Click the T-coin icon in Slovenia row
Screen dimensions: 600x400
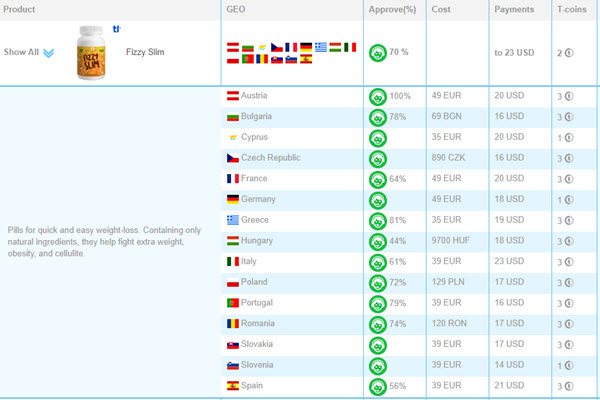(569, 366)
